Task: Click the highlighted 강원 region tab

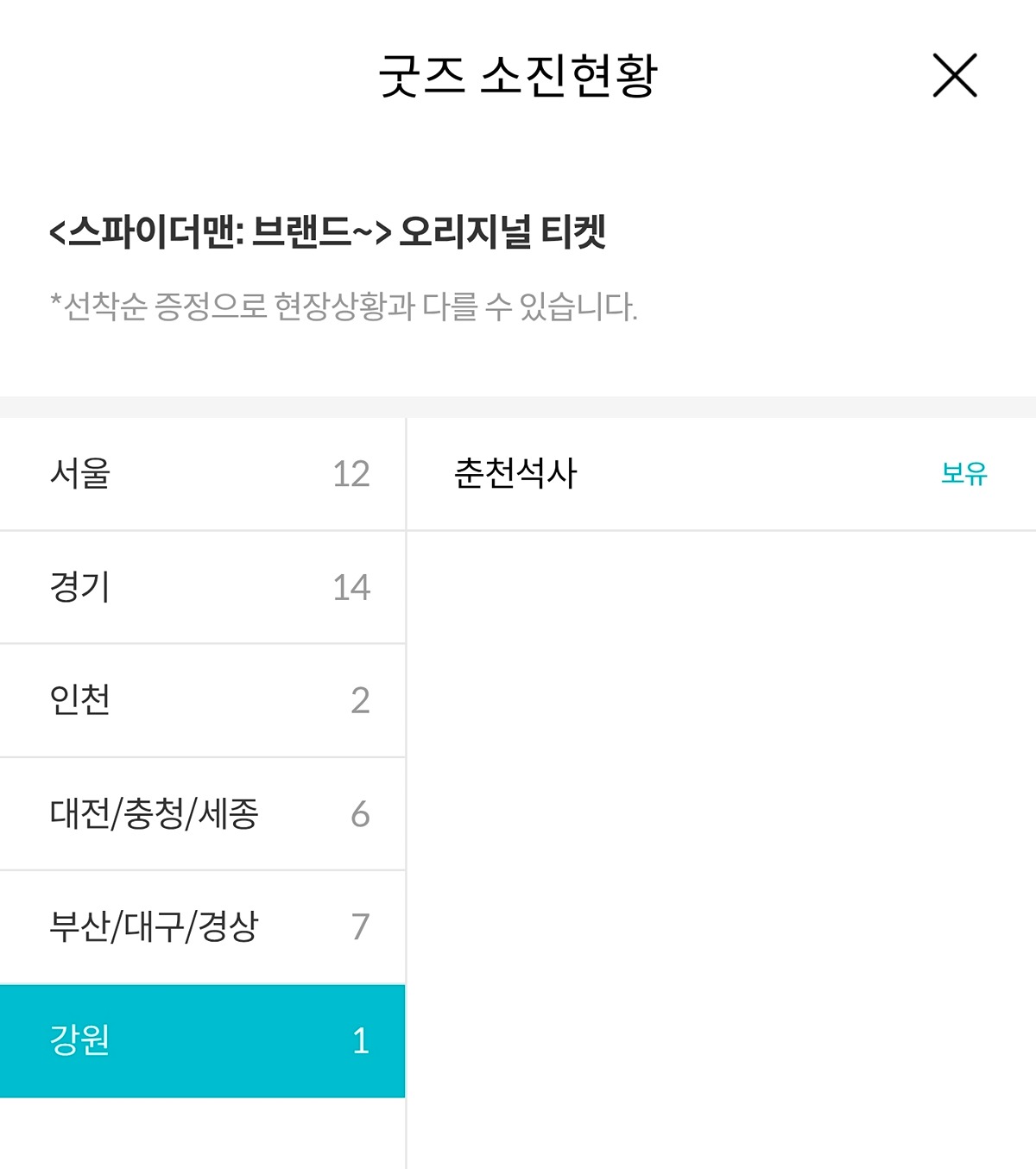Action: pyautogui.click(x=202, y=1040)
